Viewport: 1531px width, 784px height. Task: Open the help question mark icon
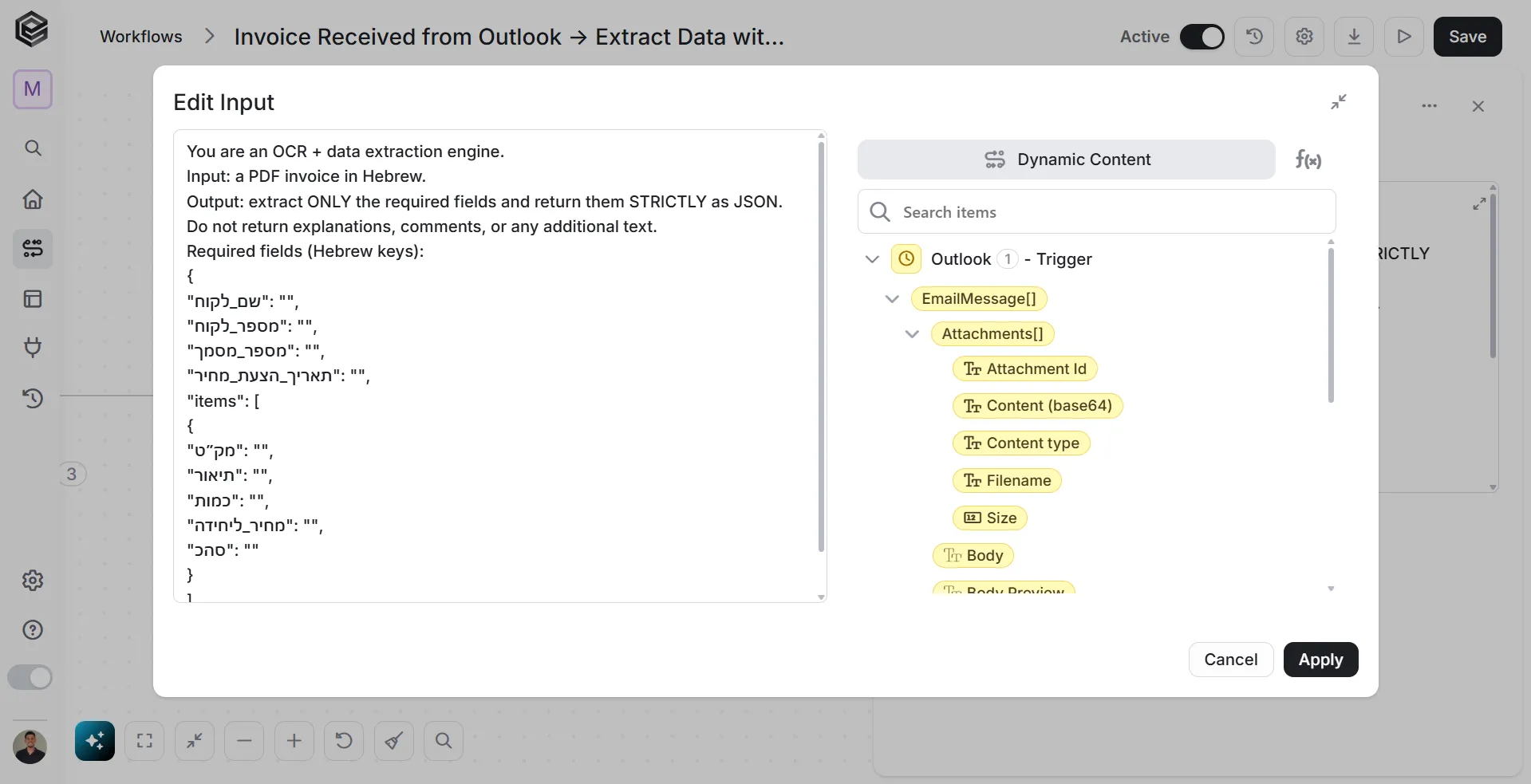coord(33,630)
